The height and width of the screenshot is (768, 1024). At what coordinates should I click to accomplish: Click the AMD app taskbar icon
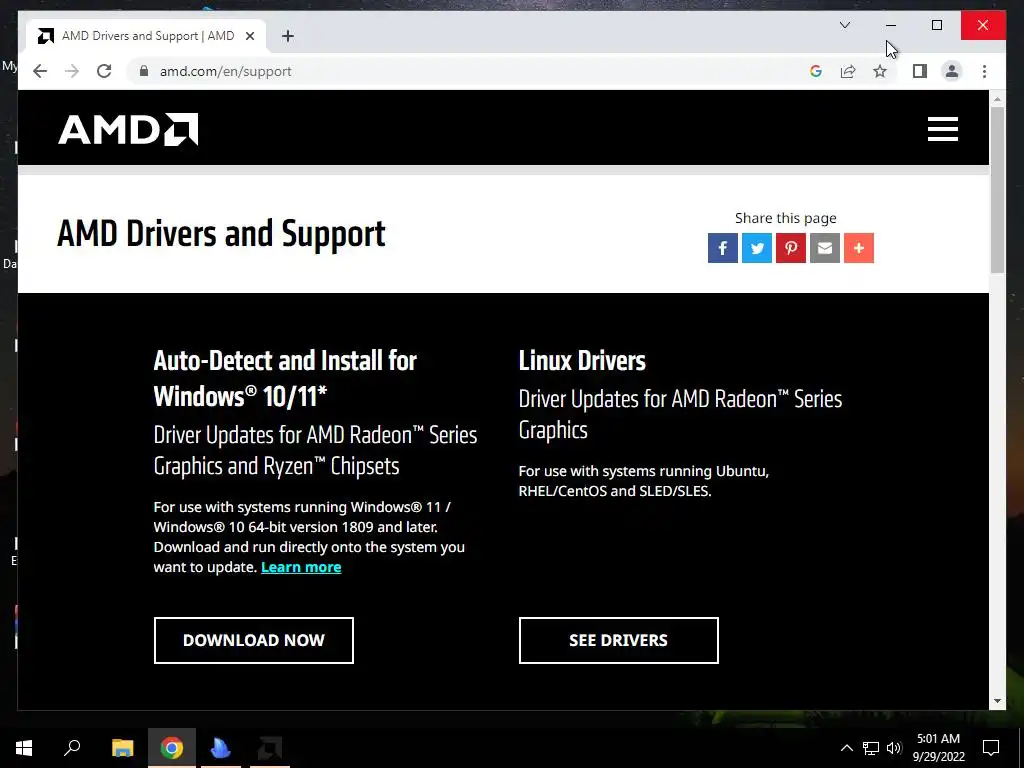270,748
